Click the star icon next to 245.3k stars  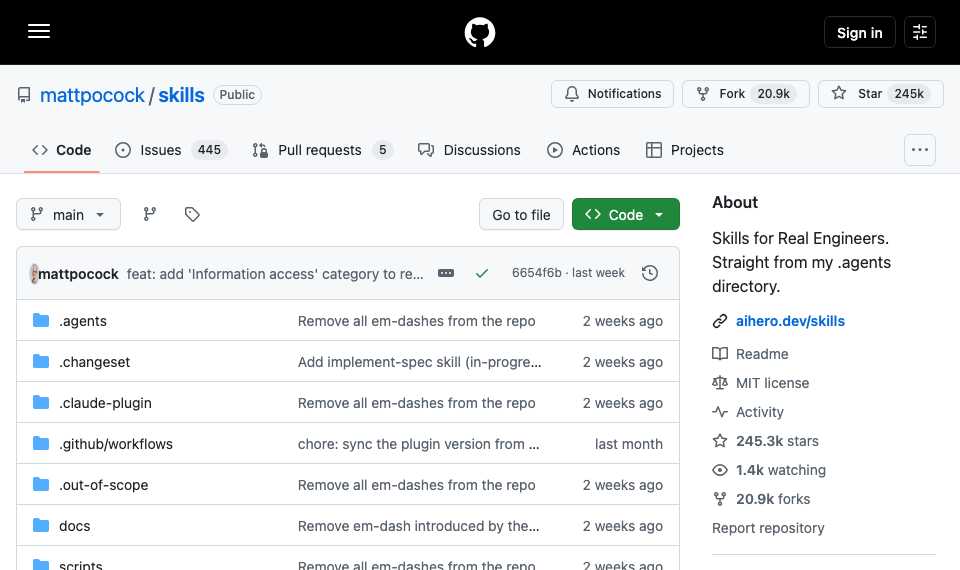(x=720, y=441)
